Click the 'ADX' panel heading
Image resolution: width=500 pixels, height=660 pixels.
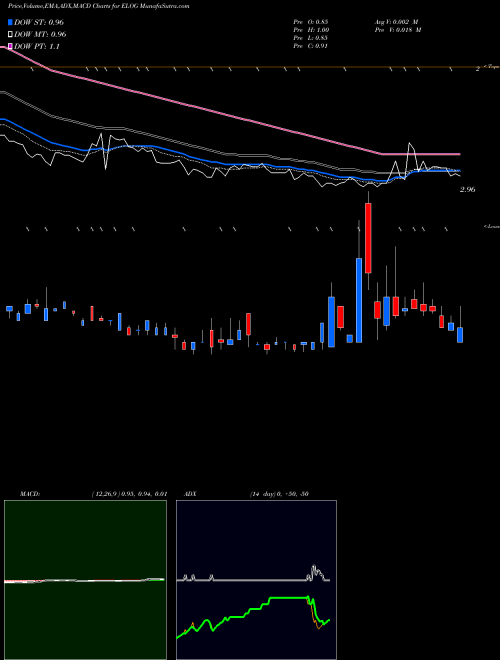click(x=190, y=494)
